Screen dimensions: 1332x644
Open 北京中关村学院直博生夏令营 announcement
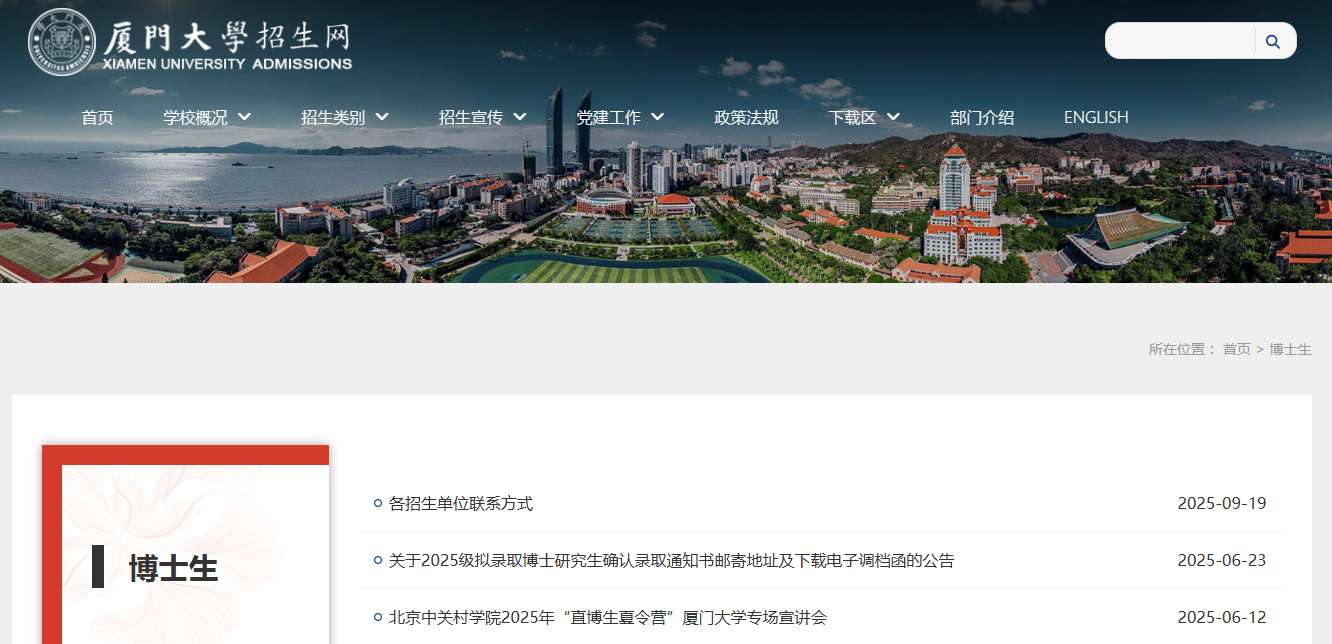pos(608,617)
